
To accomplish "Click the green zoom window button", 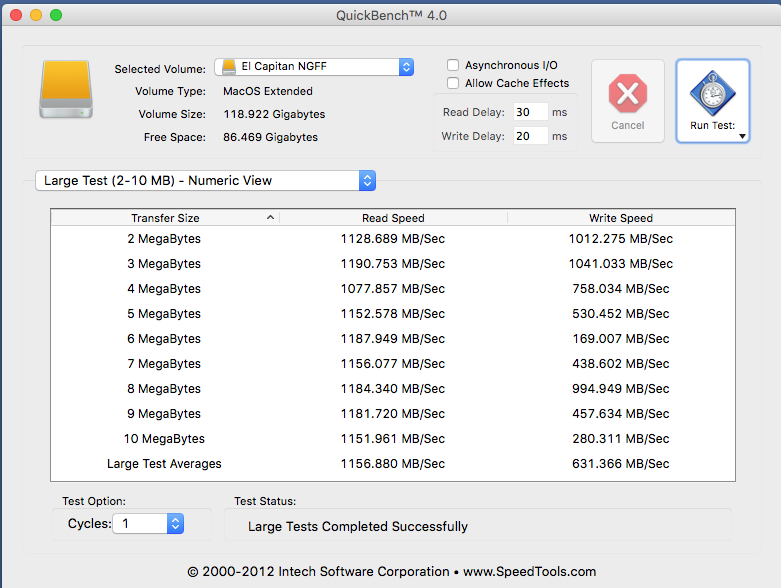I will (56, 15).
